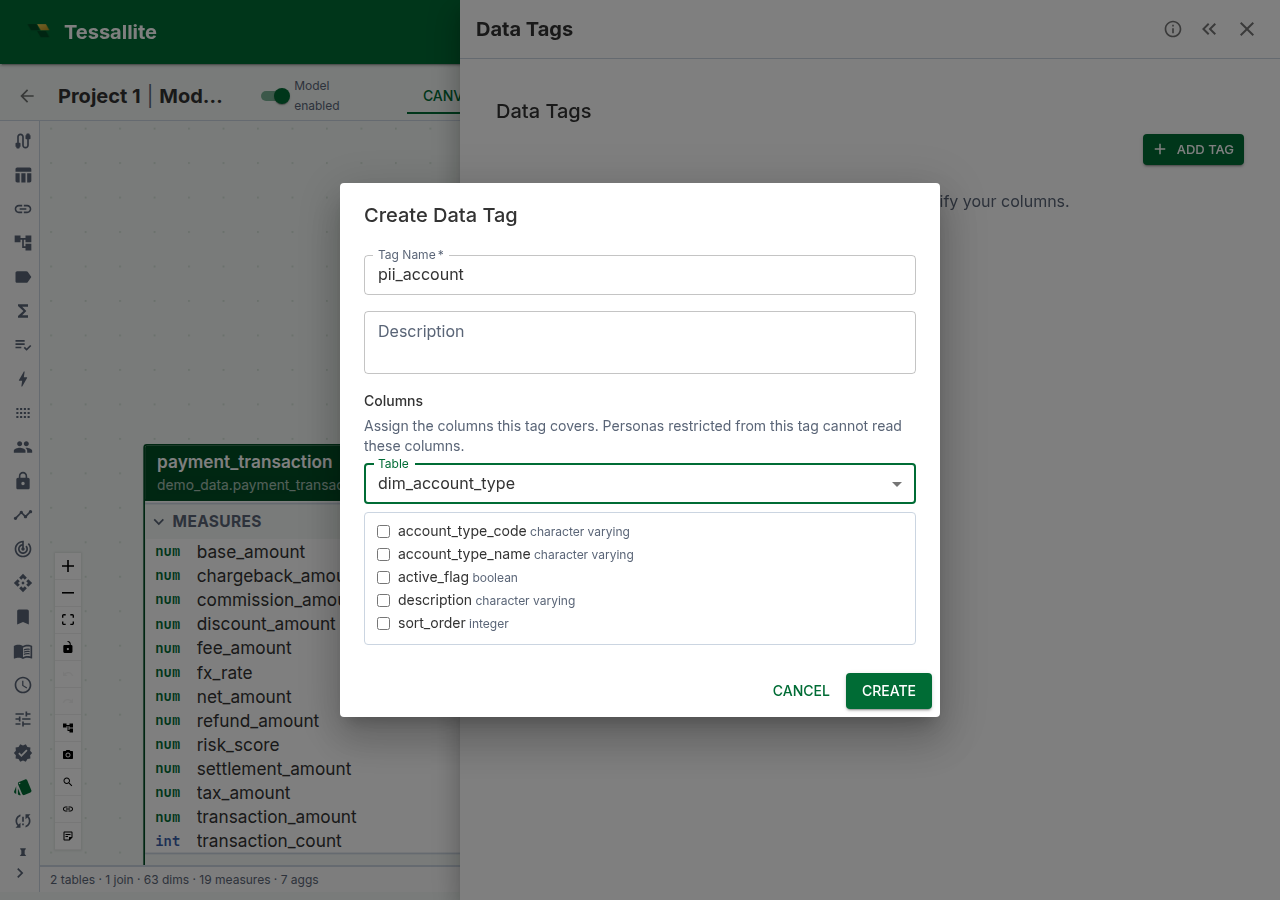Click the canvas search magnifier icon
The image size is (1280, 900).
tap(68, 782)
